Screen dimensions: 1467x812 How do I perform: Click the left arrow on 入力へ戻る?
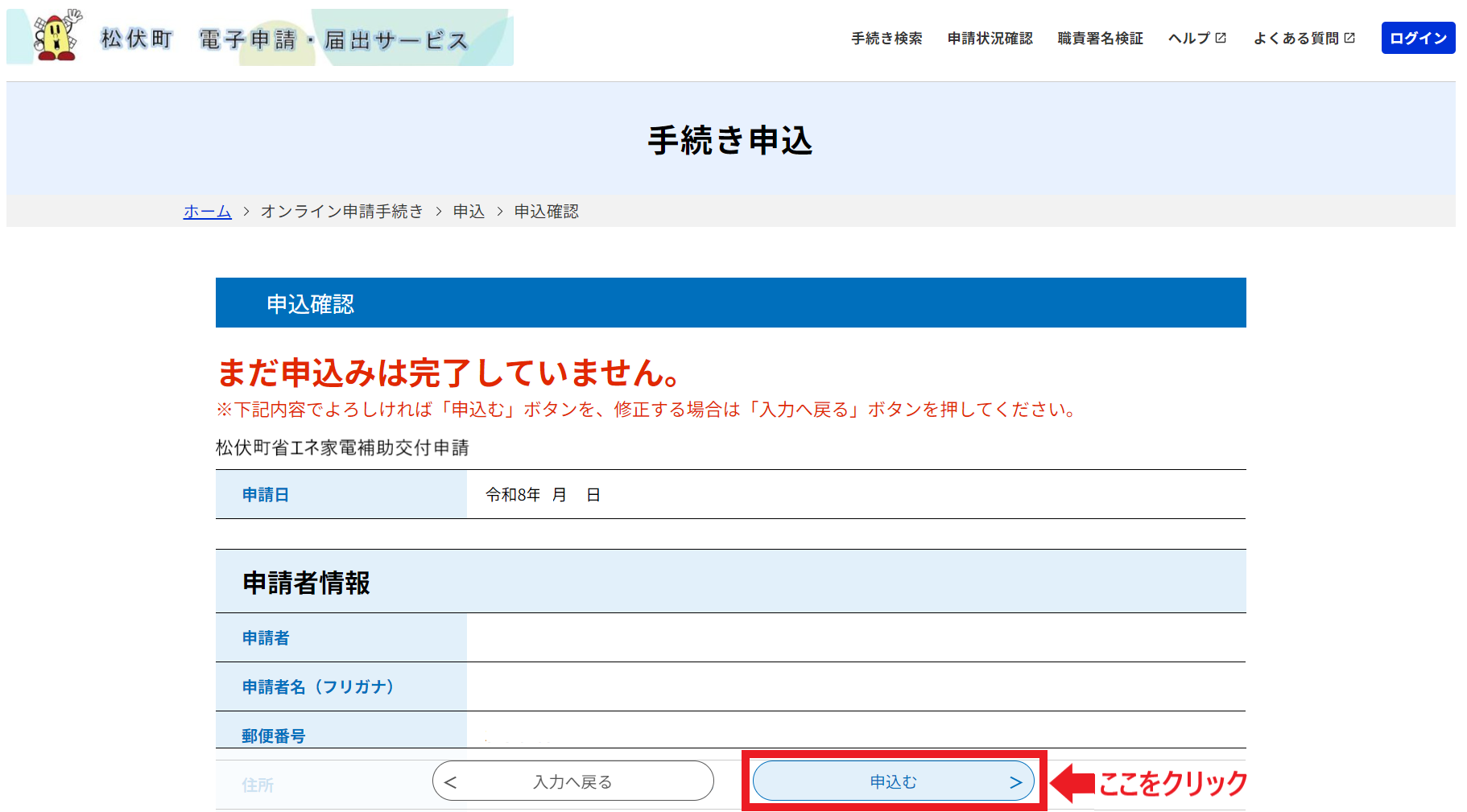click(x=450, y=782)
